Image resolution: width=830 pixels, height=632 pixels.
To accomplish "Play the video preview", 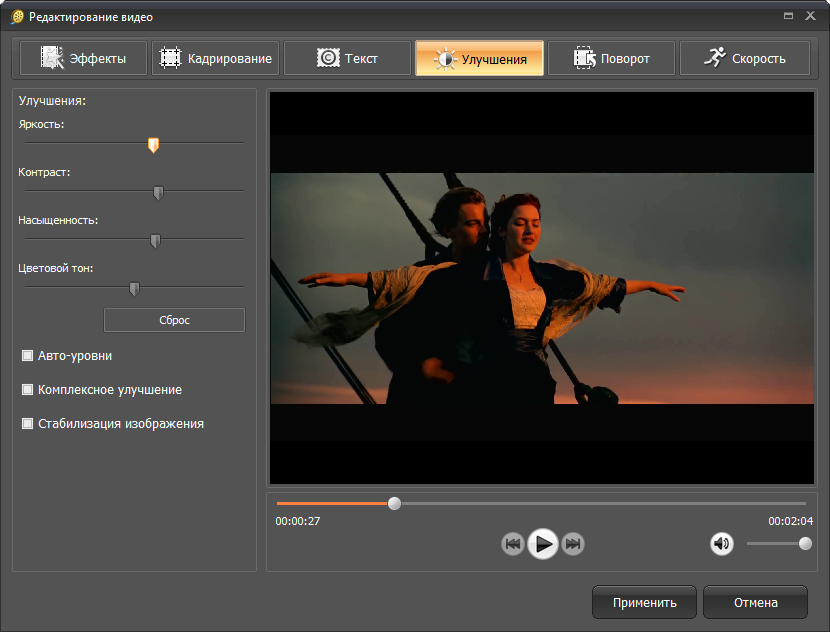I will [543, 544].
